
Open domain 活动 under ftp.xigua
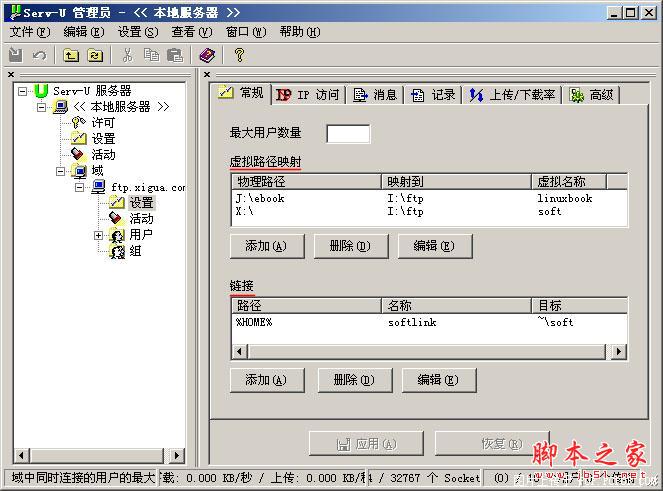(141, 219)
